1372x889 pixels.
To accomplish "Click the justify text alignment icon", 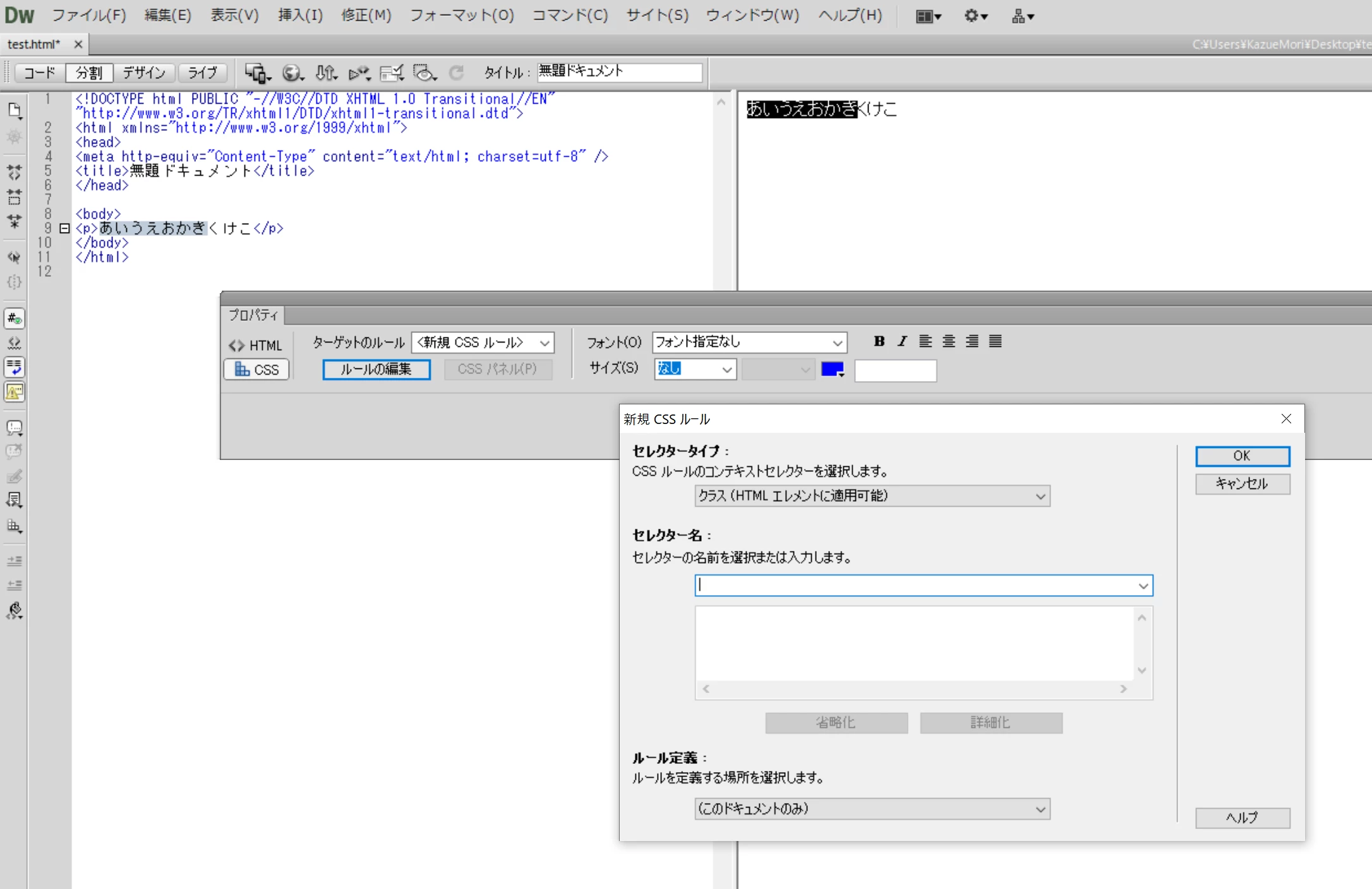I will (995, 341).
